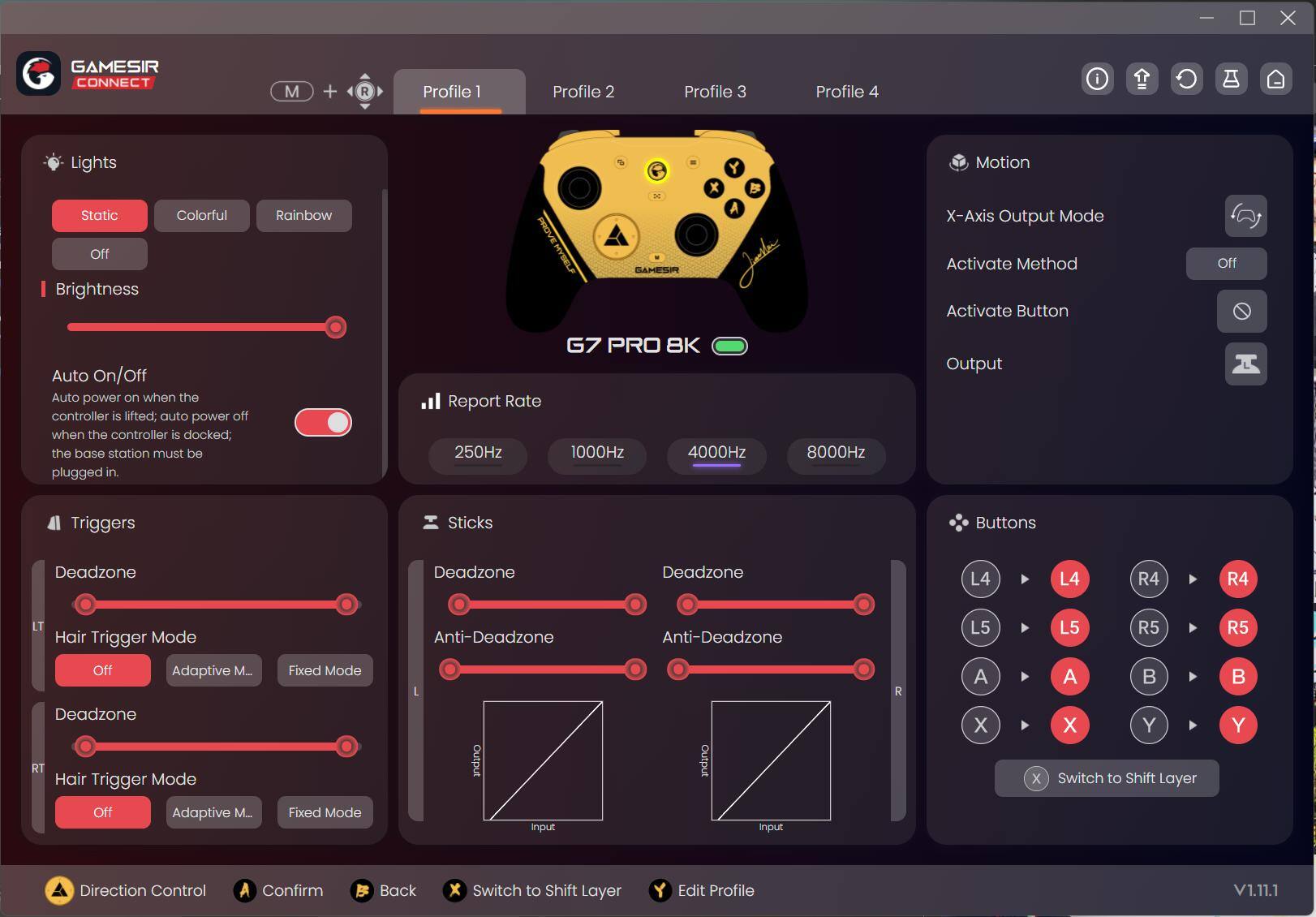
Task: Open X-Axis Output Mode icon
Action: coord(1245,216)
